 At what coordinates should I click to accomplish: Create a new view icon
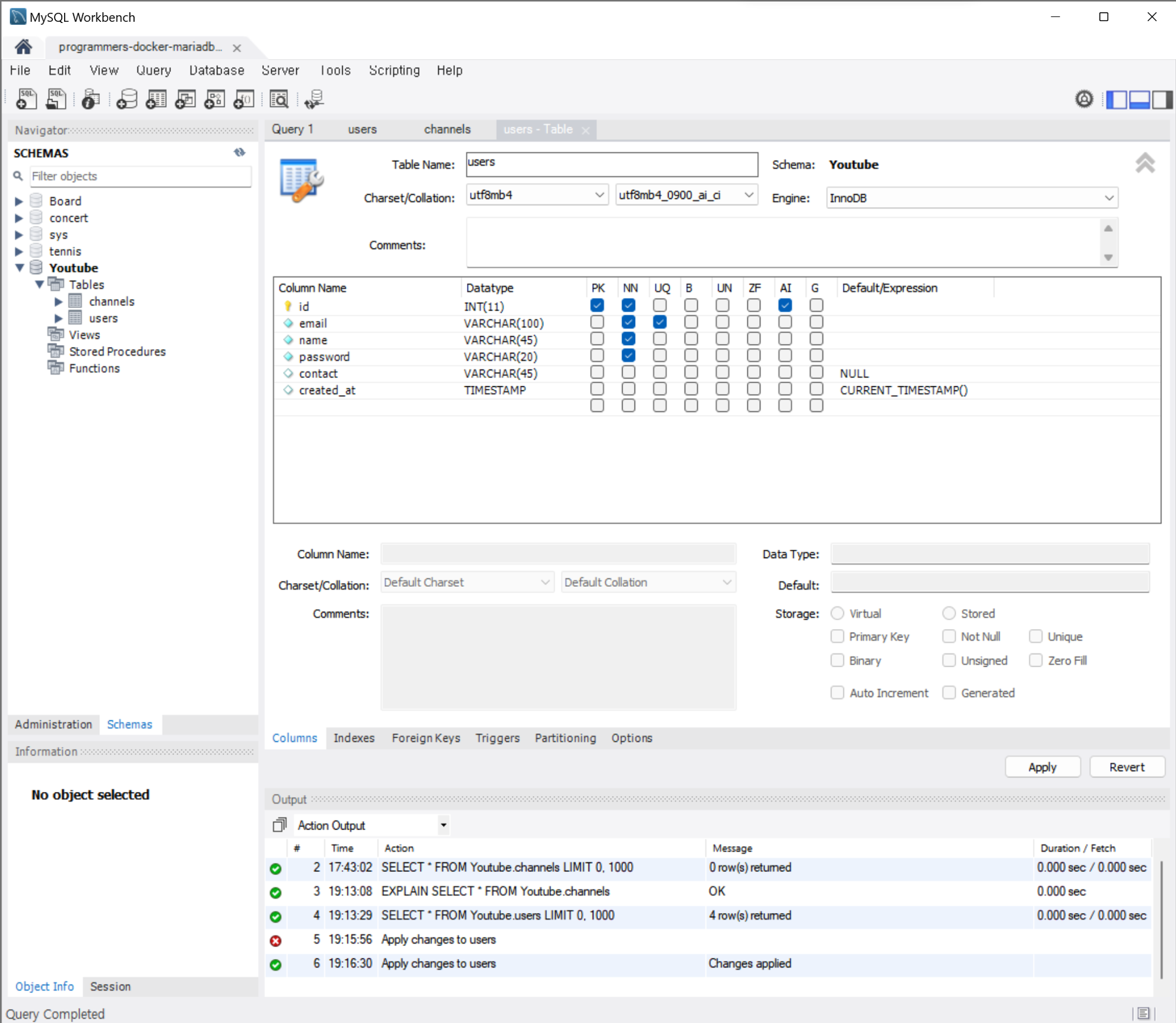pos(185,99)
